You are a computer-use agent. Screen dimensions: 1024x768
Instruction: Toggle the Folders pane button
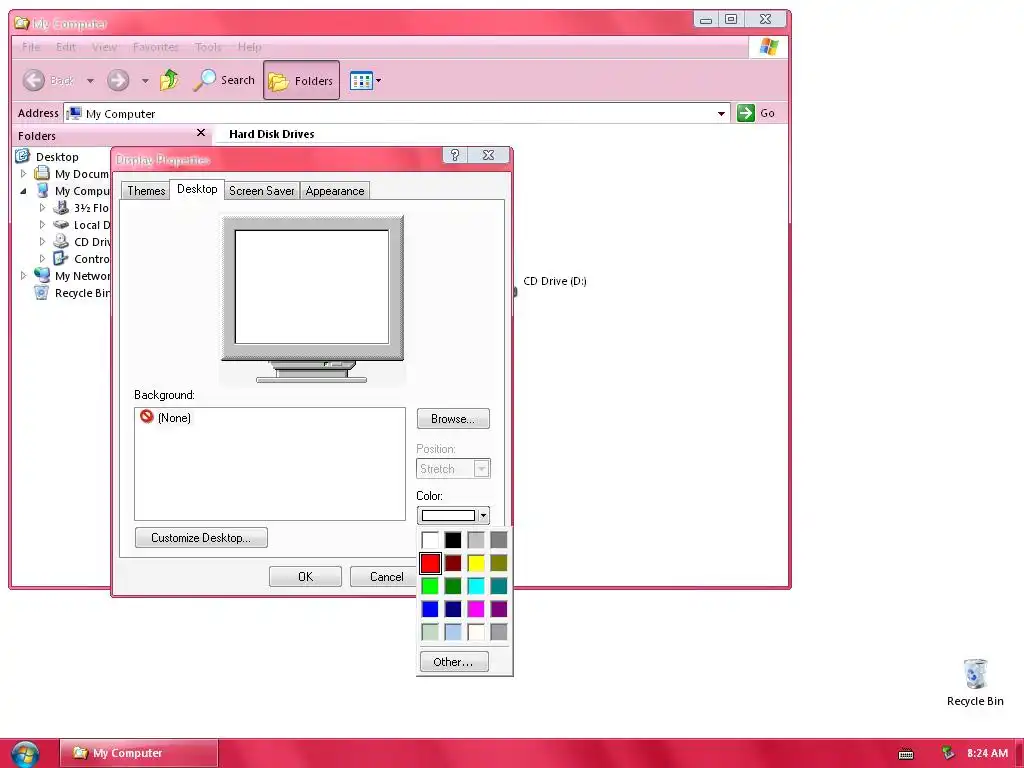pos(301,80)
